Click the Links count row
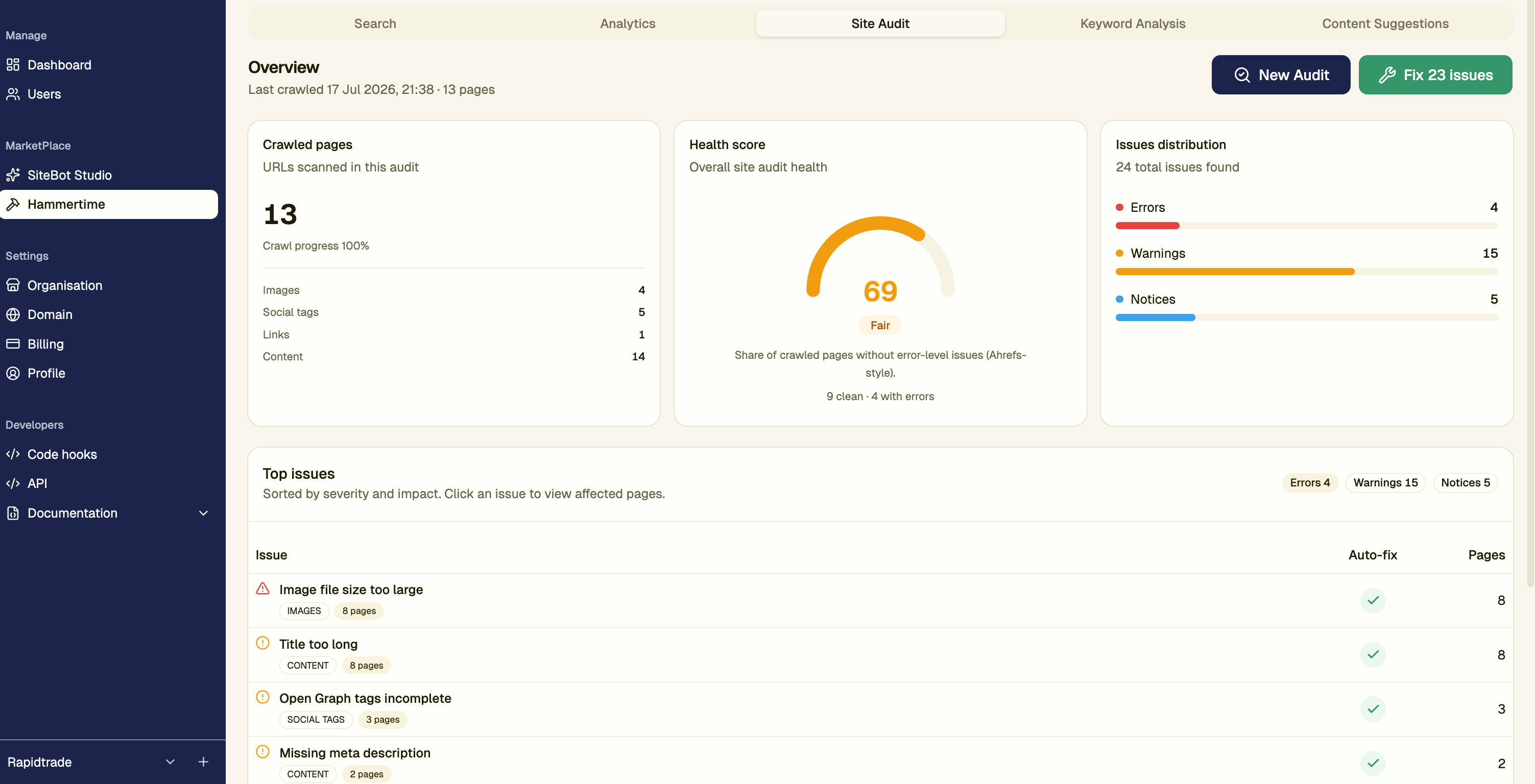1535x784 pixels. click(x=454, y=335)
